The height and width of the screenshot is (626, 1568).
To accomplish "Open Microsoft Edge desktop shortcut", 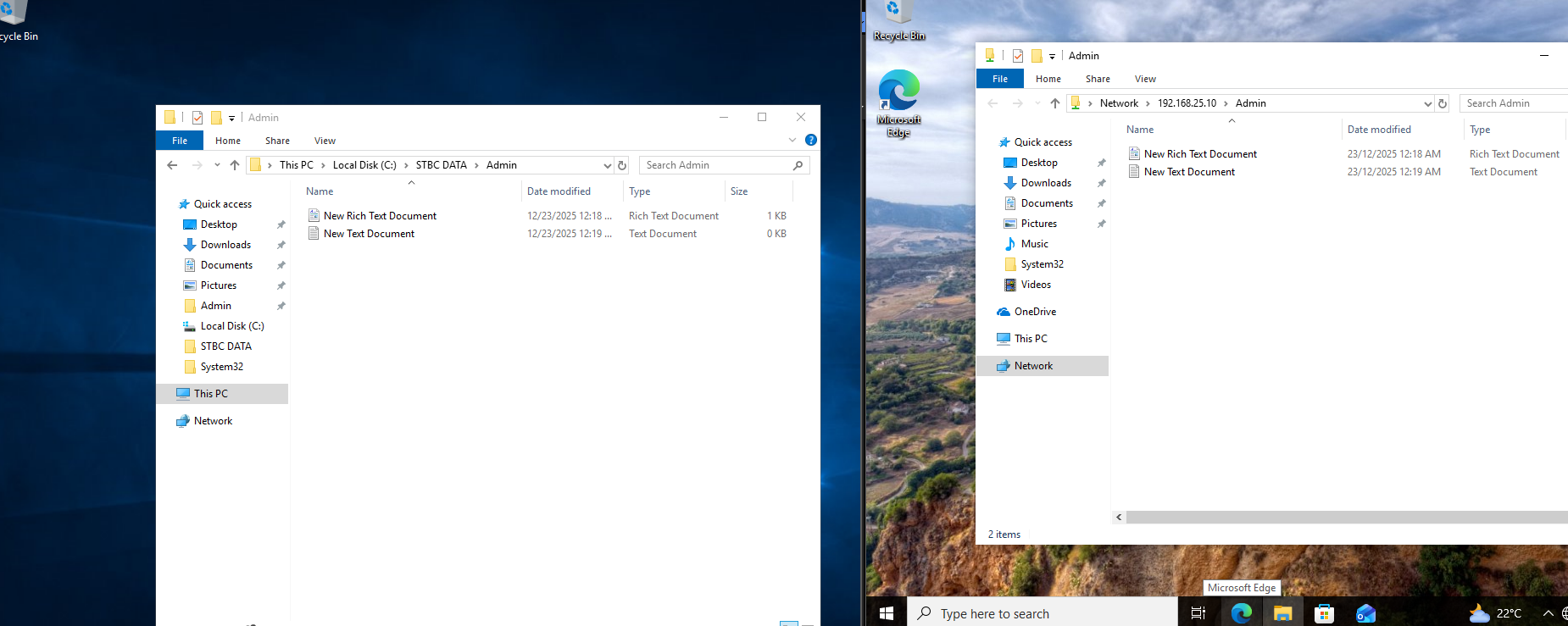I will pos(899,103).
